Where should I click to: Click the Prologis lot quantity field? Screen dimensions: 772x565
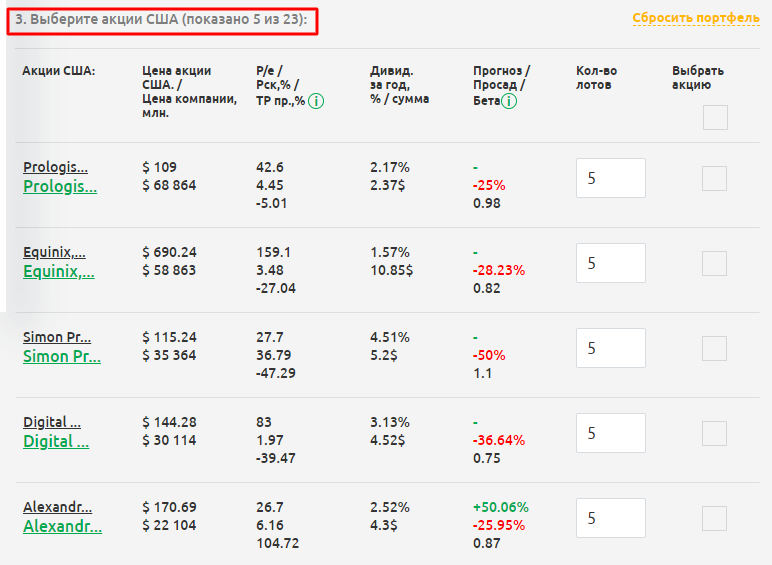(x=611, y=178)
